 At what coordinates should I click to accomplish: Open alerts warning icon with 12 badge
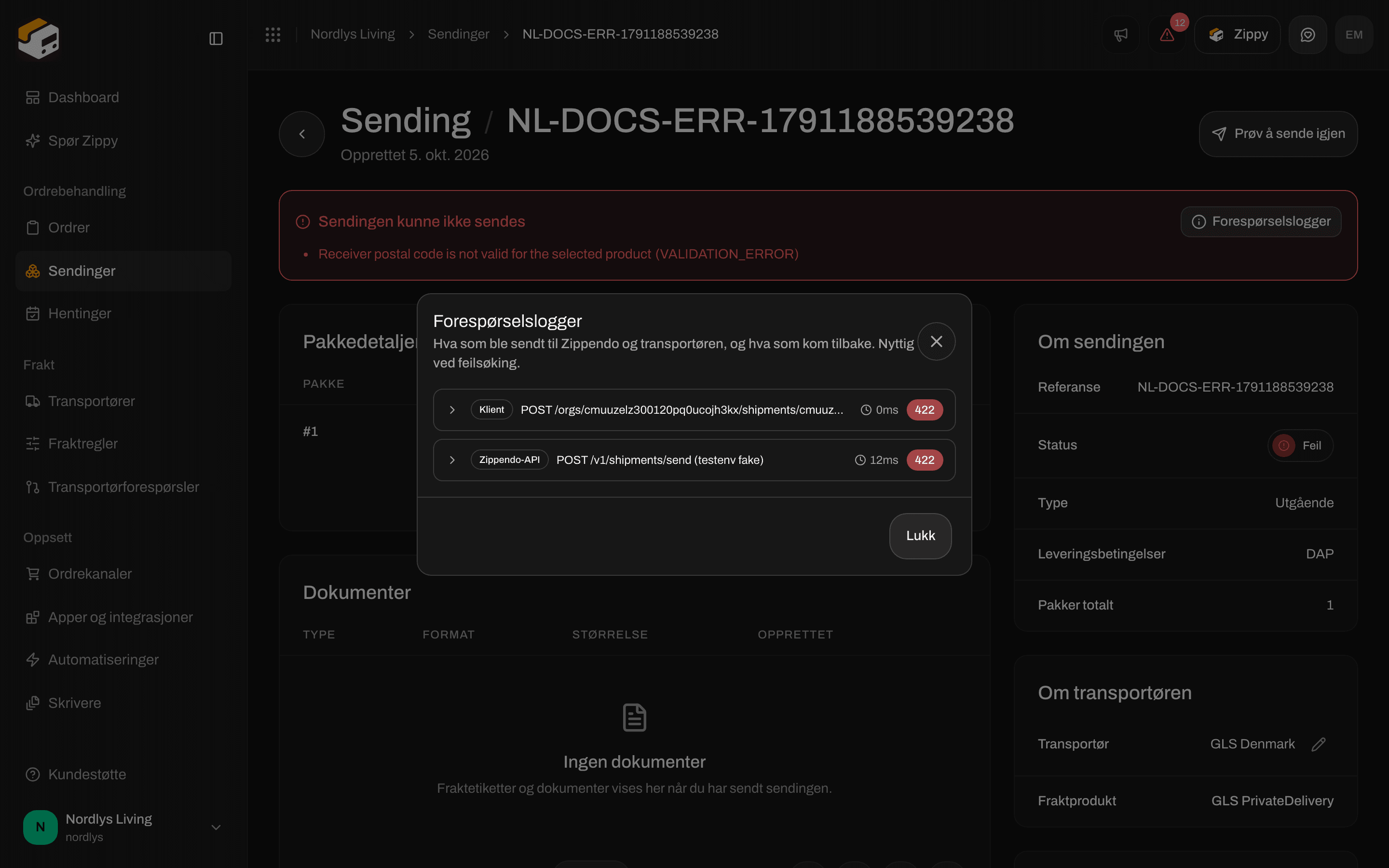pos(1167,34)
